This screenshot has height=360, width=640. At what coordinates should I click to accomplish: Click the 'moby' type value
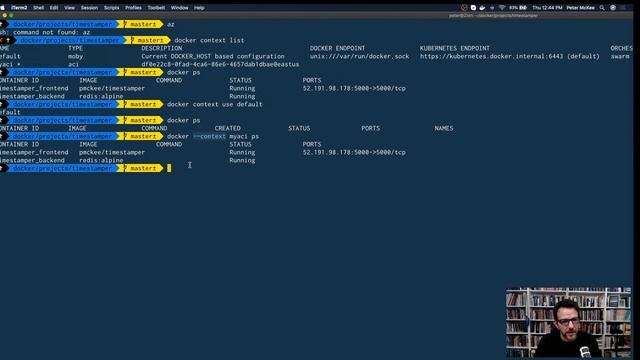[x=76, y=56]
